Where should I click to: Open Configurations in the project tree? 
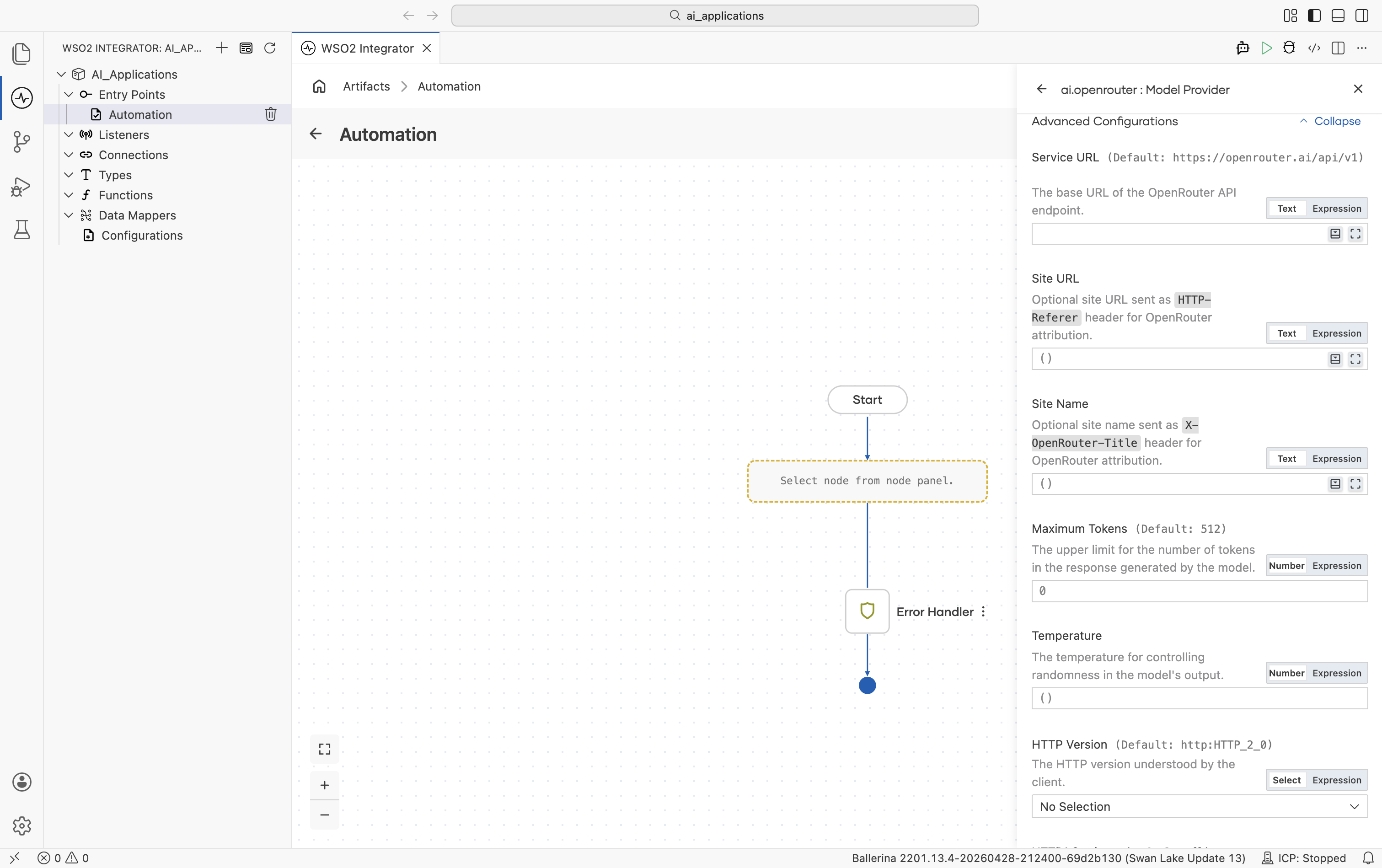click(x=142, y=236)
